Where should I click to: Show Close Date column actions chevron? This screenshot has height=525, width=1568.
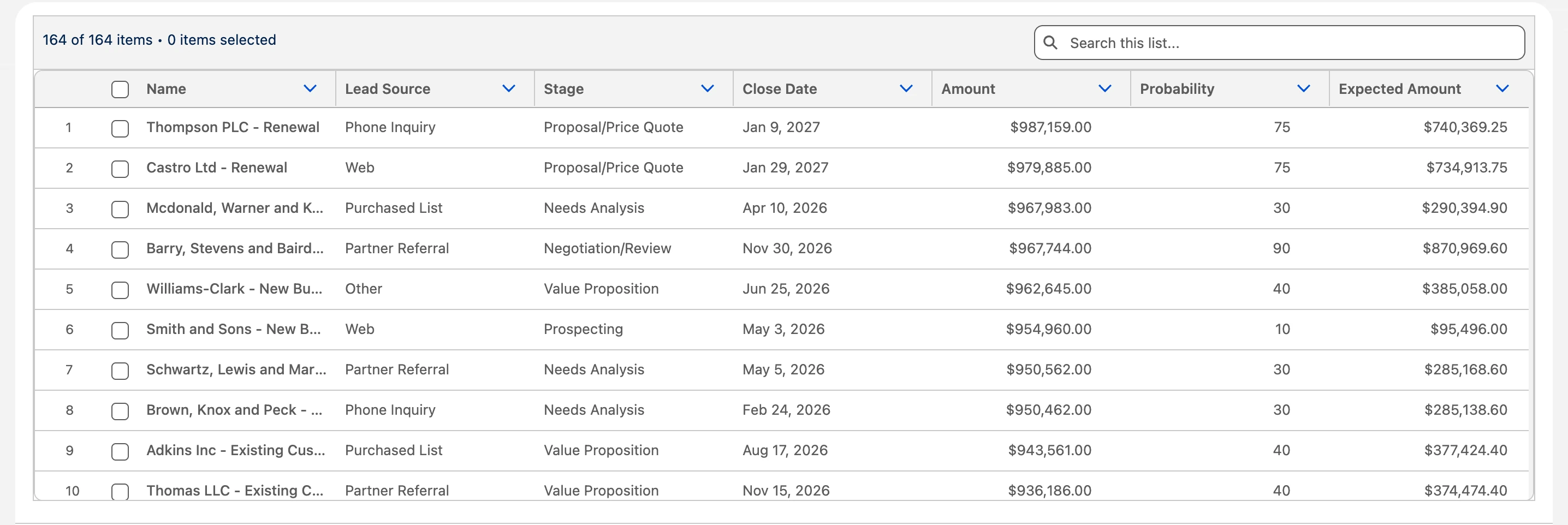906,89
